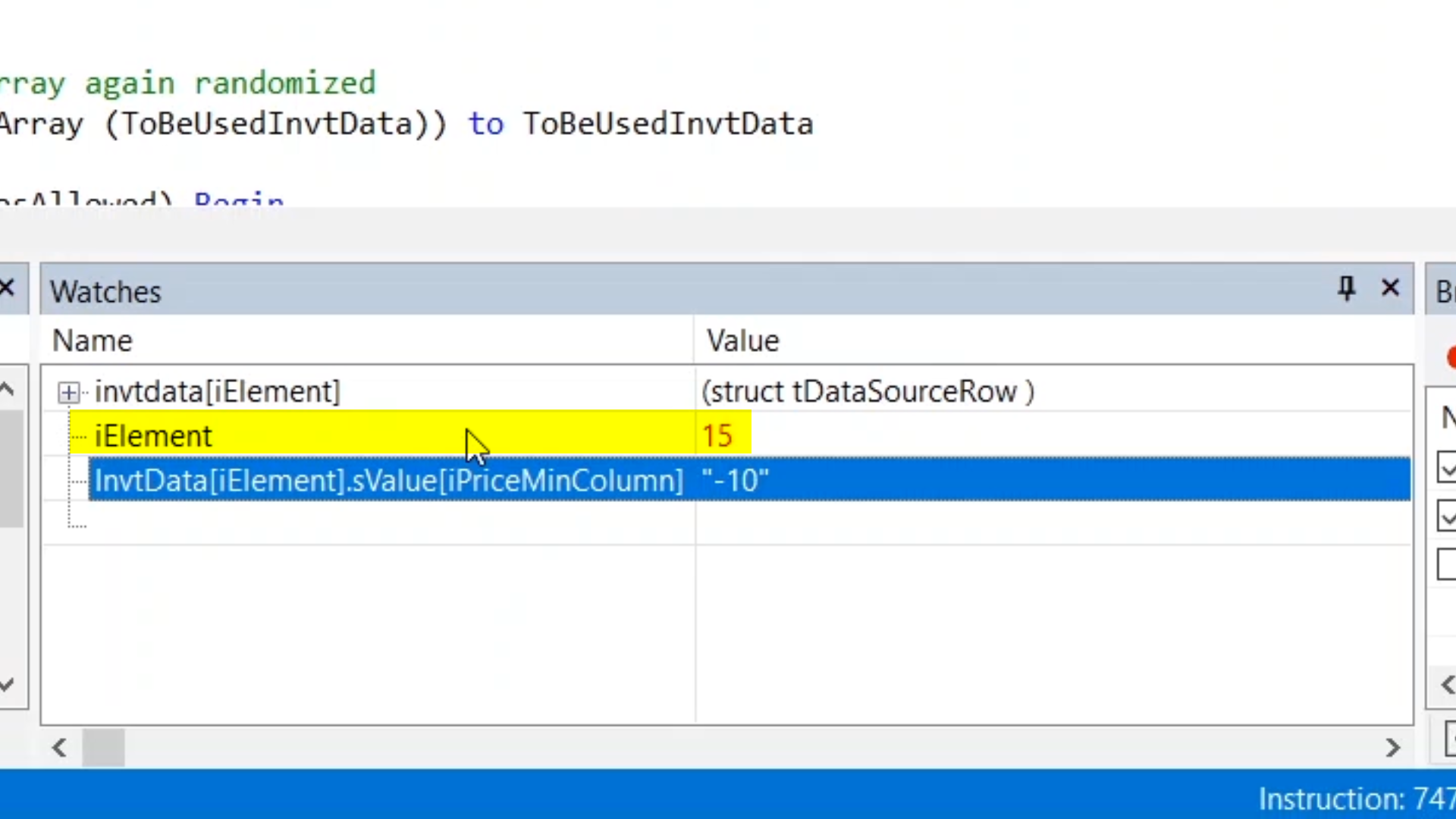
Task: Click the Value column header
Action: pos(742,341)
